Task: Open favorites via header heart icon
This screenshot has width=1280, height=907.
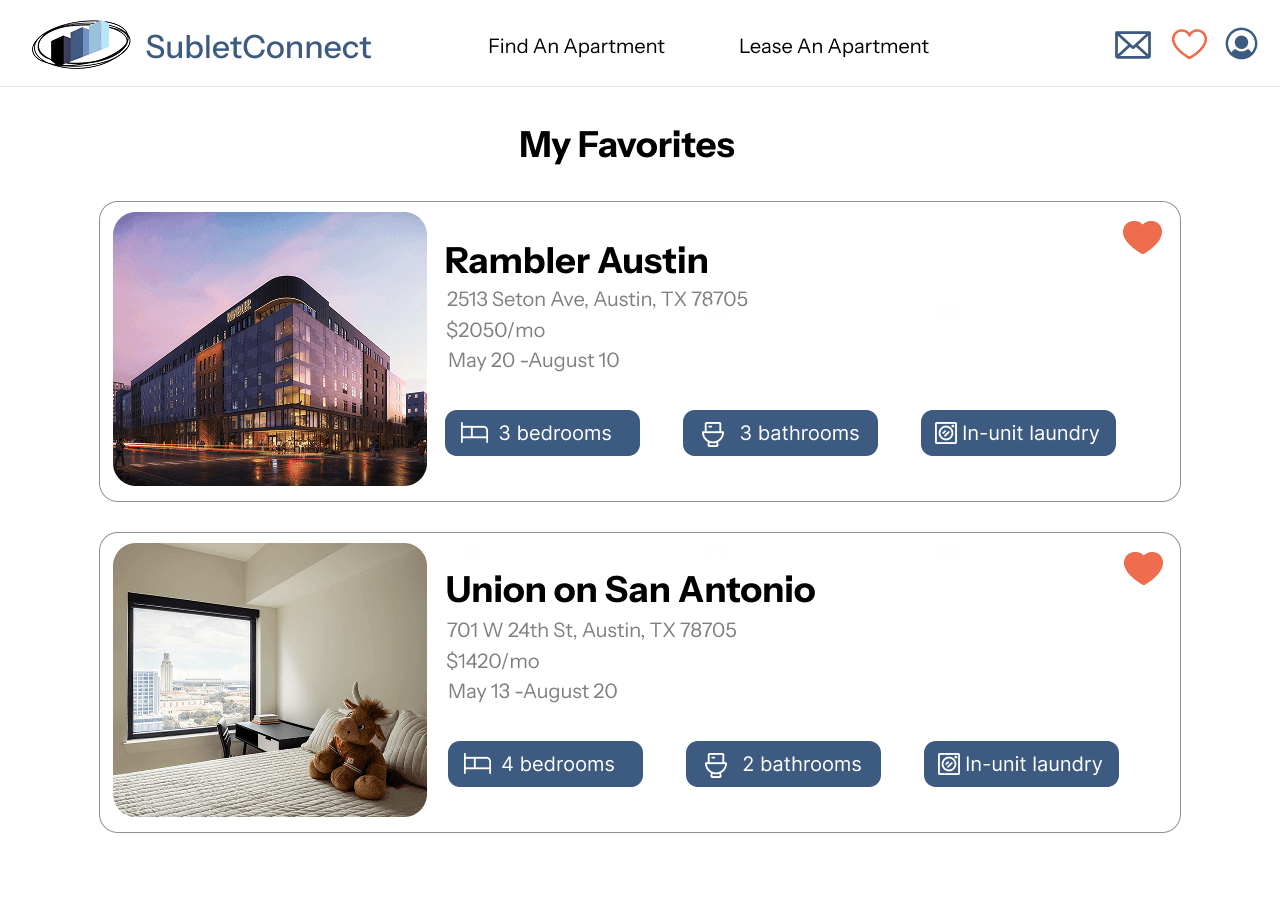Action: click(1189, 45)
